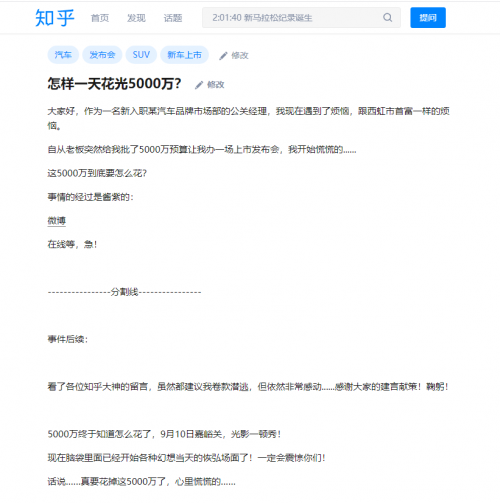Click the line starting 话说……真要花掉这5000万了
The image size is (500, 503).
point(141,482)
